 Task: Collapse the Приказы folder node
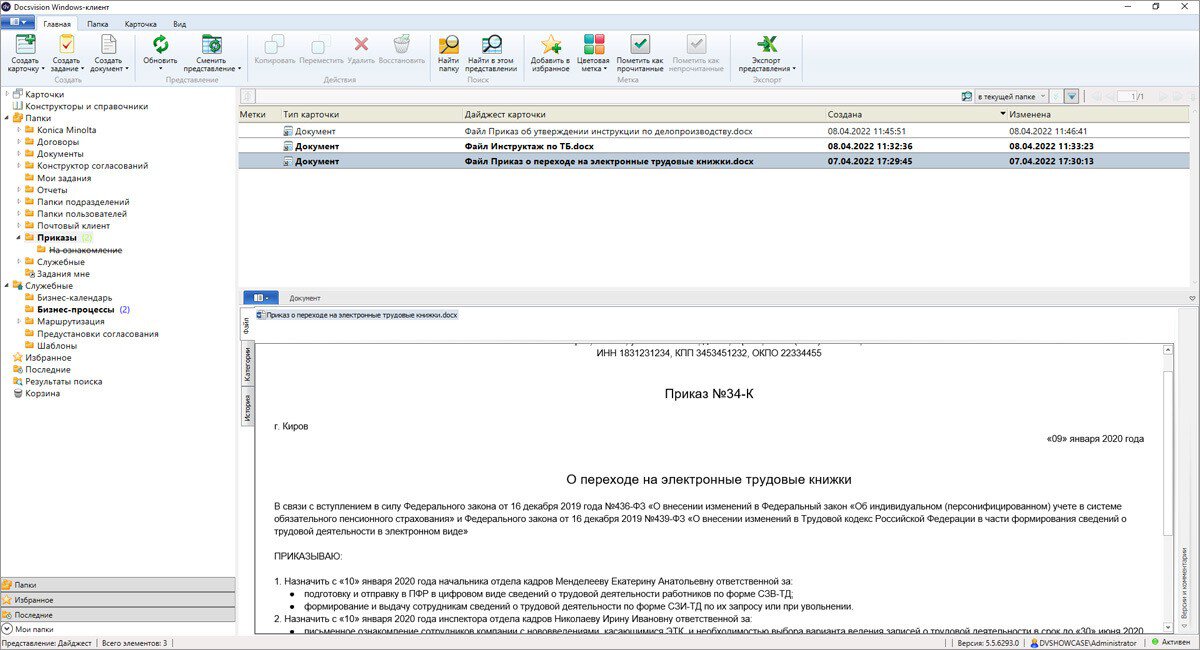coord(19,238)
